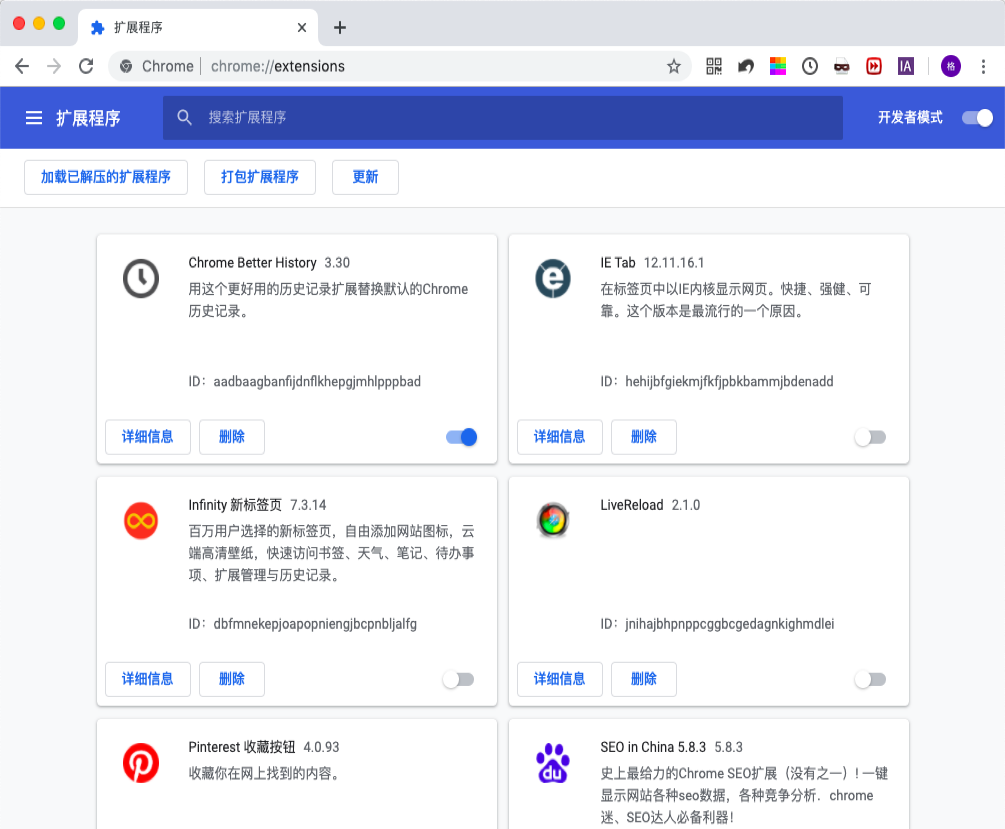Click the Pinterest logo icon
The width and height of the screenshot is (1005, 829).
(x=141, y=763)
